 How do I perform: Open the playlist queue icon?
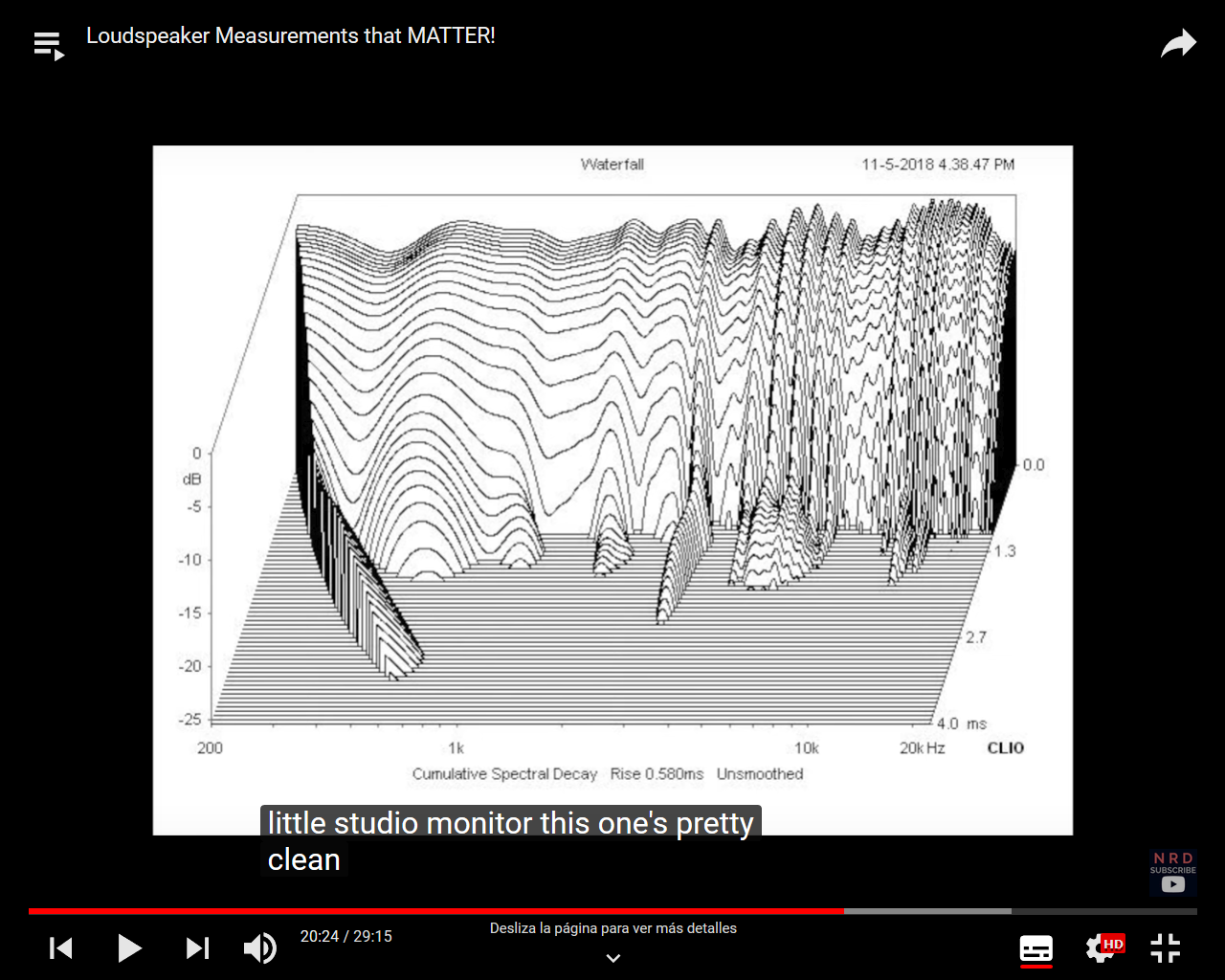pyautogui.click(x=48, y=46)
